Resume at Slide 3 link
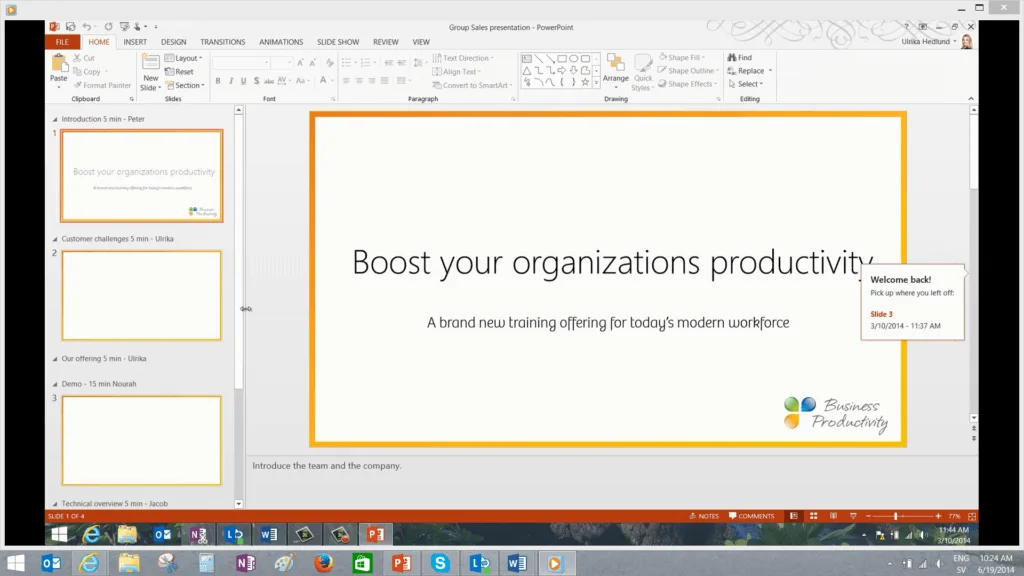1024x576 pixels. [881, 314]
